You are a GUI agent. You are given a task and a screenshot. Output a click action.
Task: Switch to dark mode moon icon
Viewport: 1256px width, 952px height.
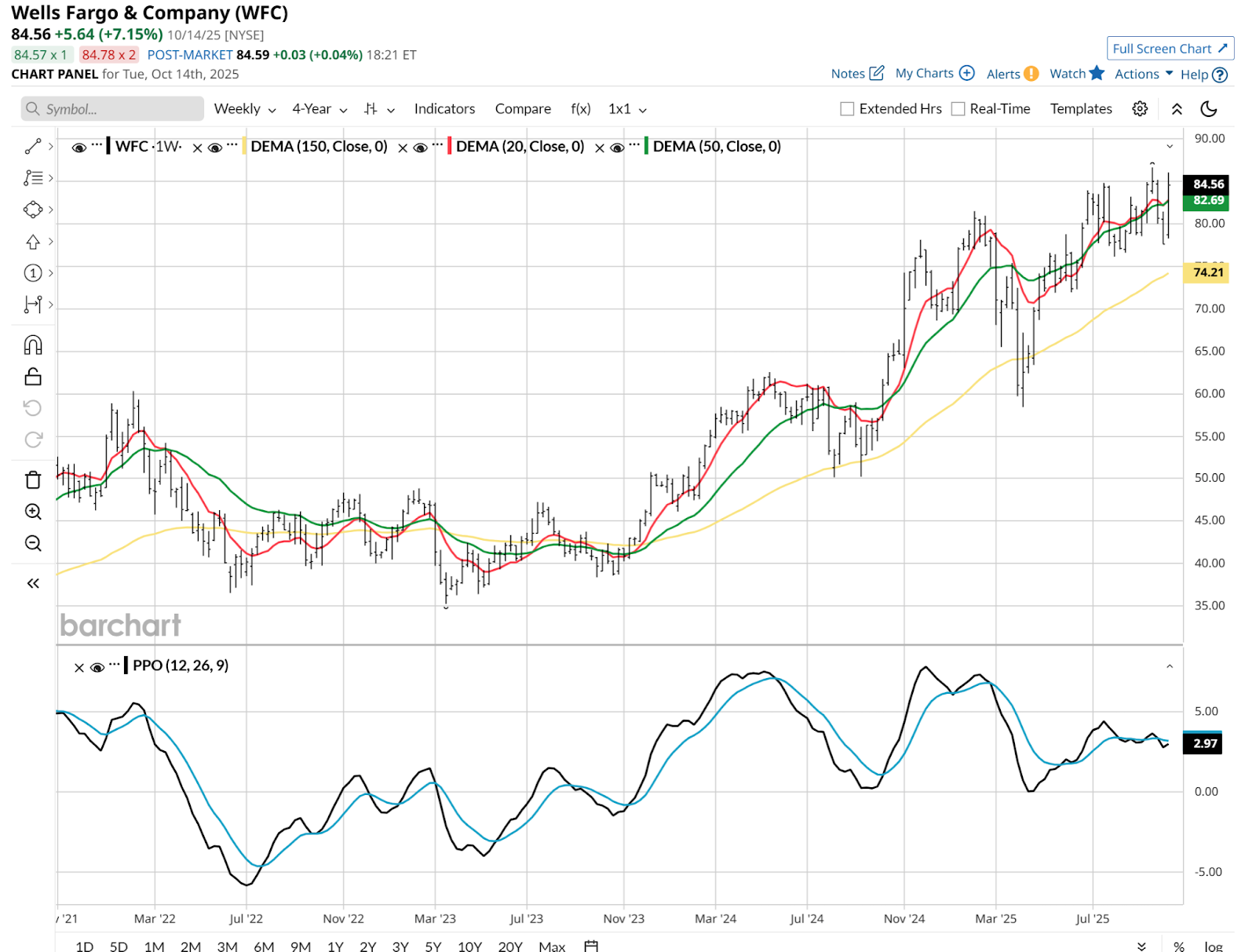(1209, 109)
